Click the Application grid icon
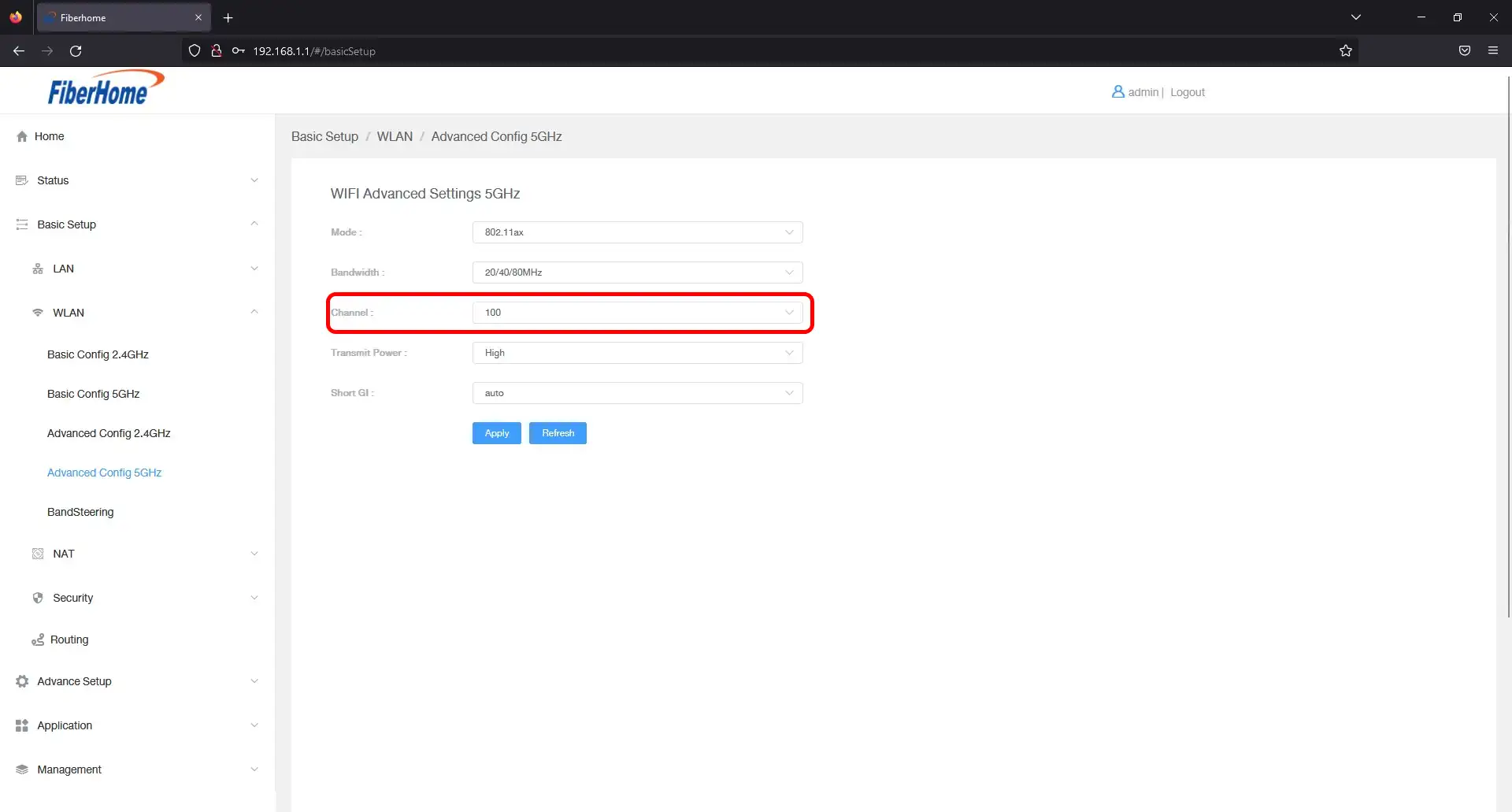Viewport: 1512px width, 812px height. coord(22,725)
